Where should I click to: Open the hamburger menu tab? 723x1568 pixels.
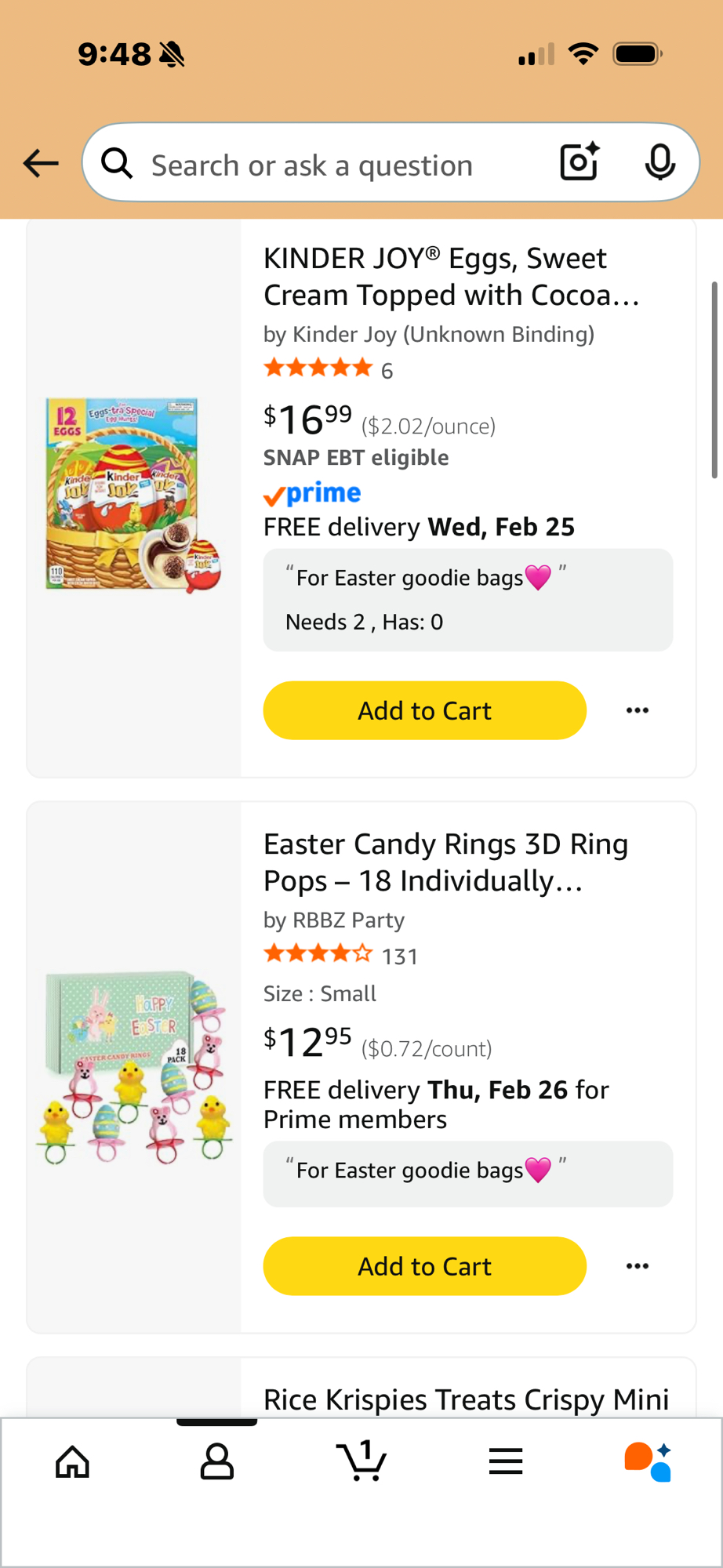tap(506, 1462)
